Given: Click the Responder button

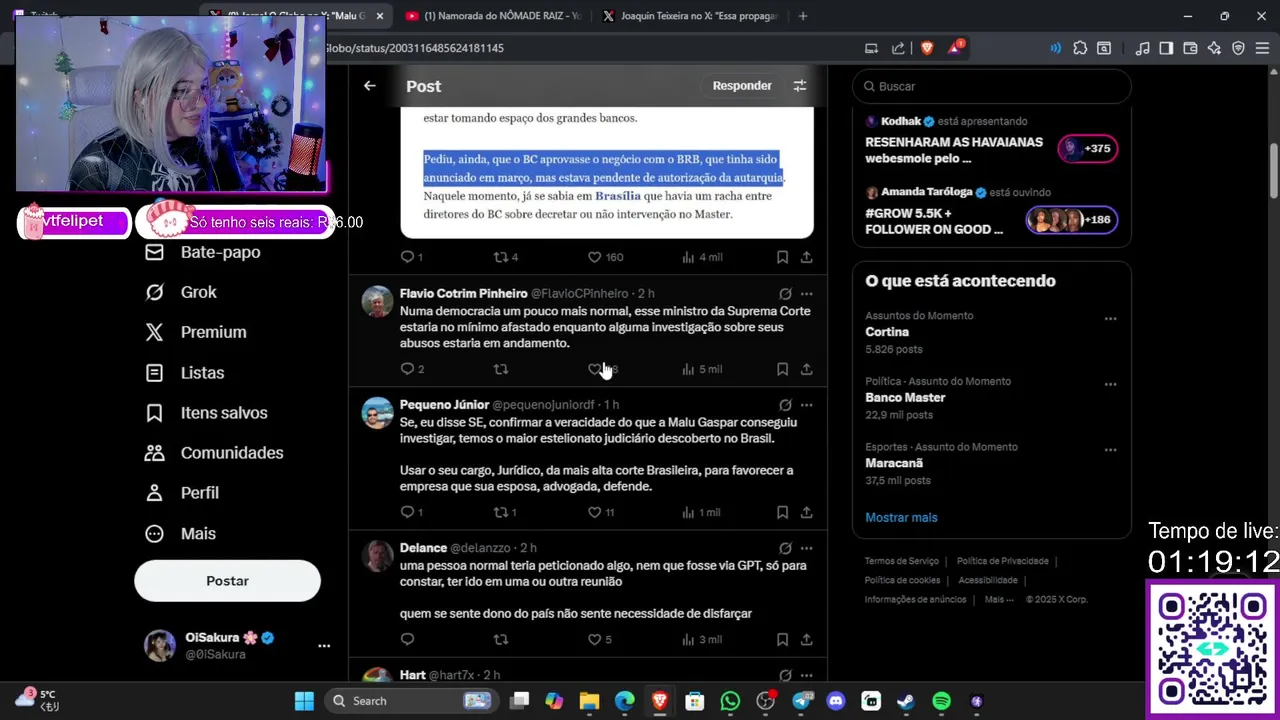Looking at the screenshot, I should (x=742, y=86).
